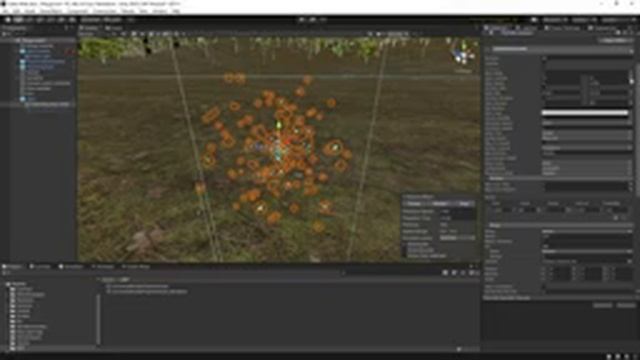
Task: Select the Hierarchy tab
Action: point(15,28)
